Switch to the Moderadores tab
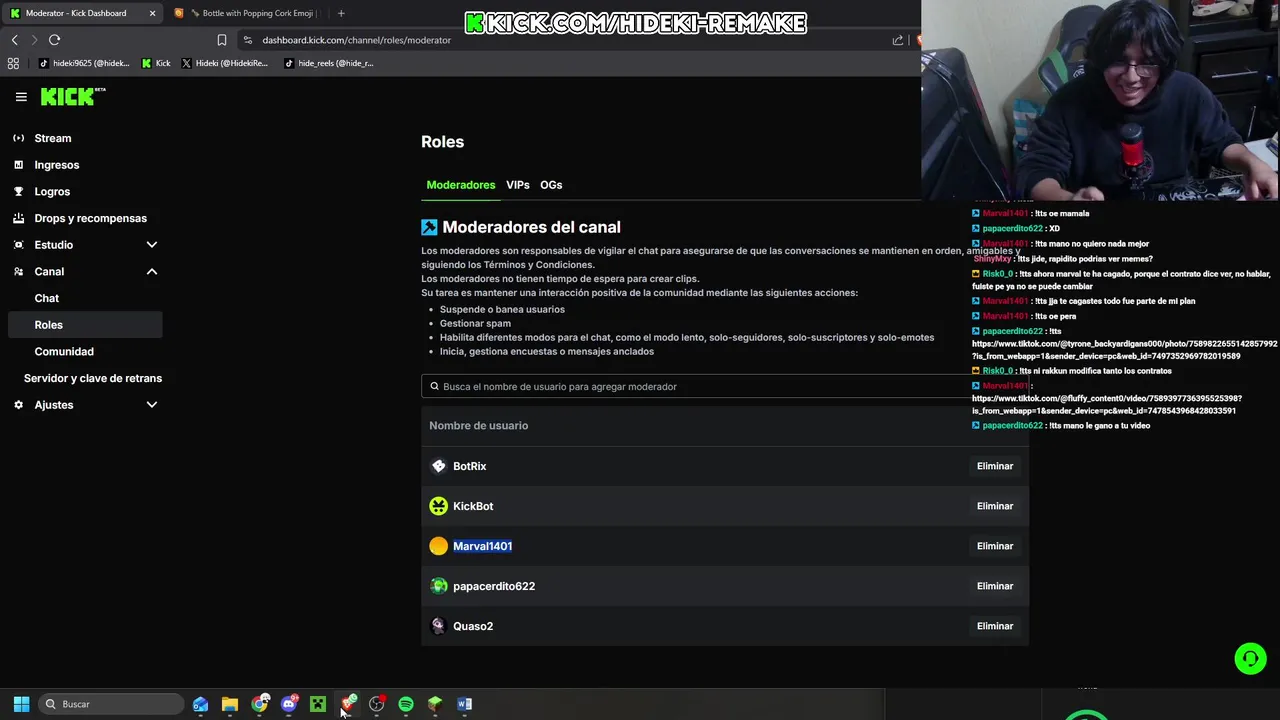Screen dimensions: 1280x720 pyautogui.click(x=461, y=185)
